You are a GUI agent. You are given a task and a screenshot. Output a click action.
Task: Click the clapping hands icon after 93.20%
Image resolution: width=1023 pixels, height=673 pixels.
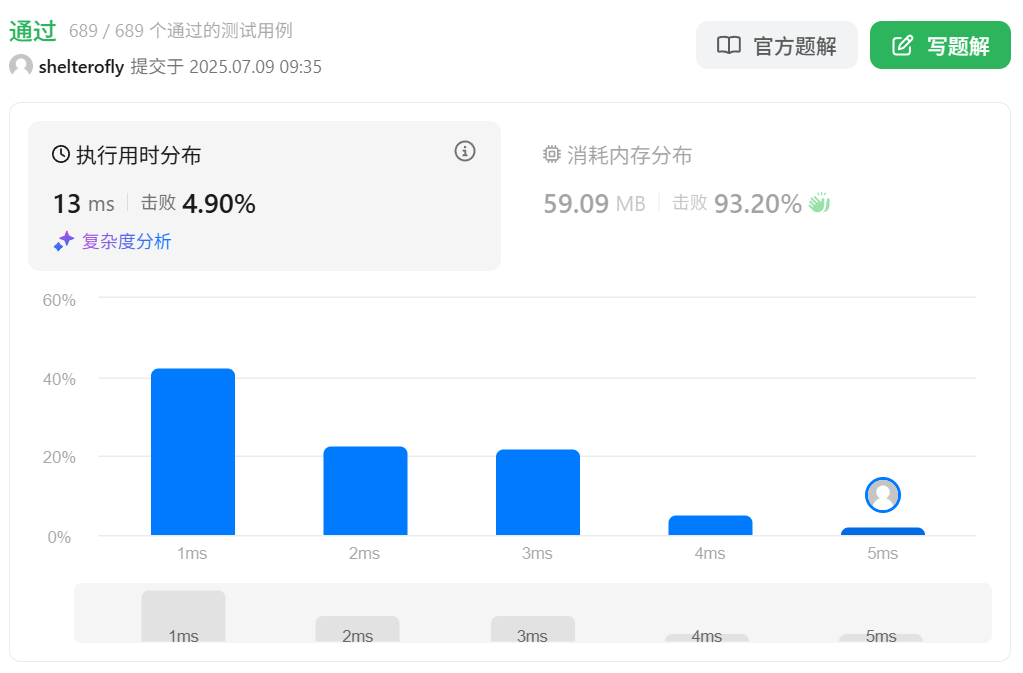click(x=819, y=203)
